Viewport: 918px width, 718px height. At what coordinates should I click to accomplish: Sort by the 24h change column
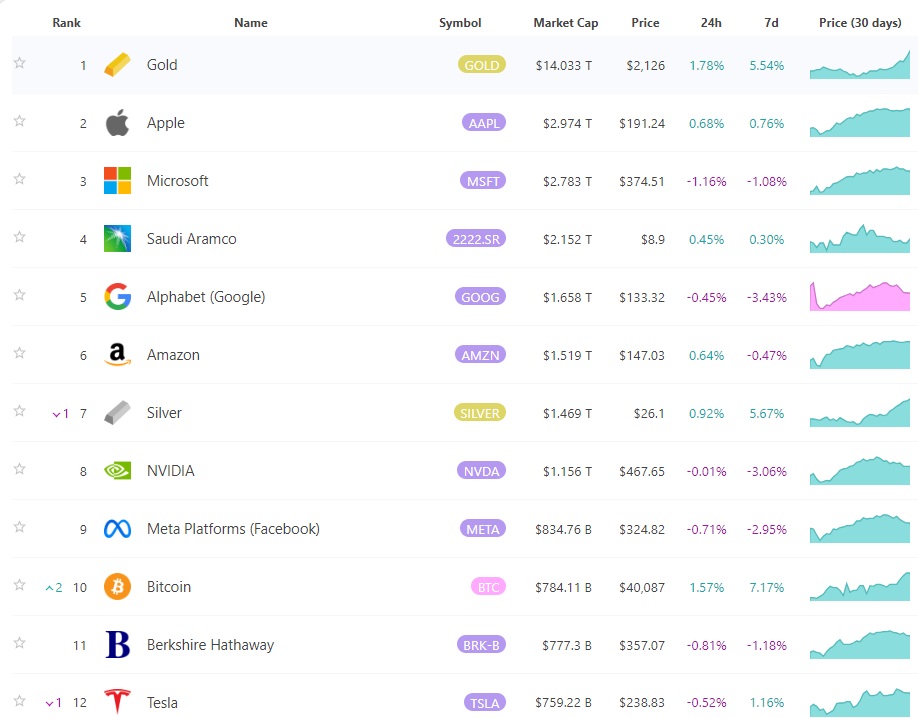point(711,23)
